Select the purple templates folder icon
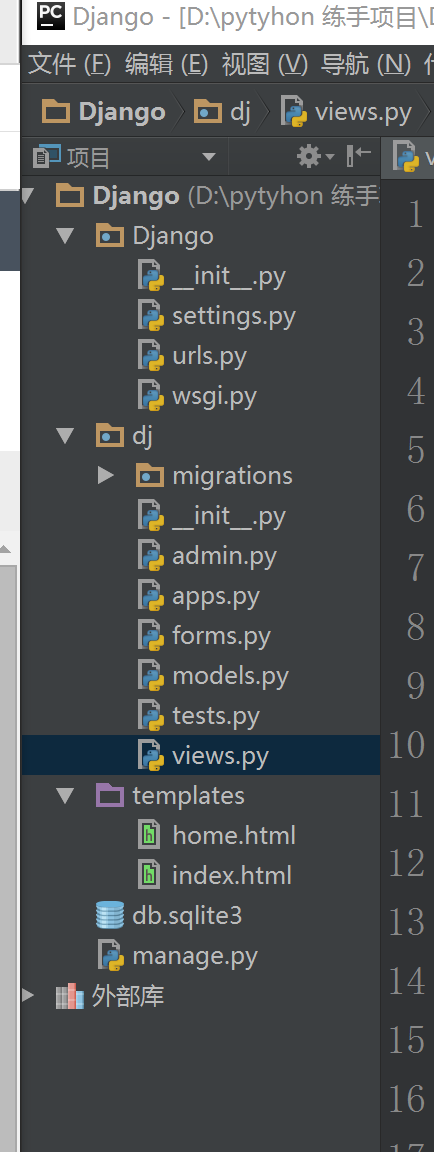 coord(110,795)
